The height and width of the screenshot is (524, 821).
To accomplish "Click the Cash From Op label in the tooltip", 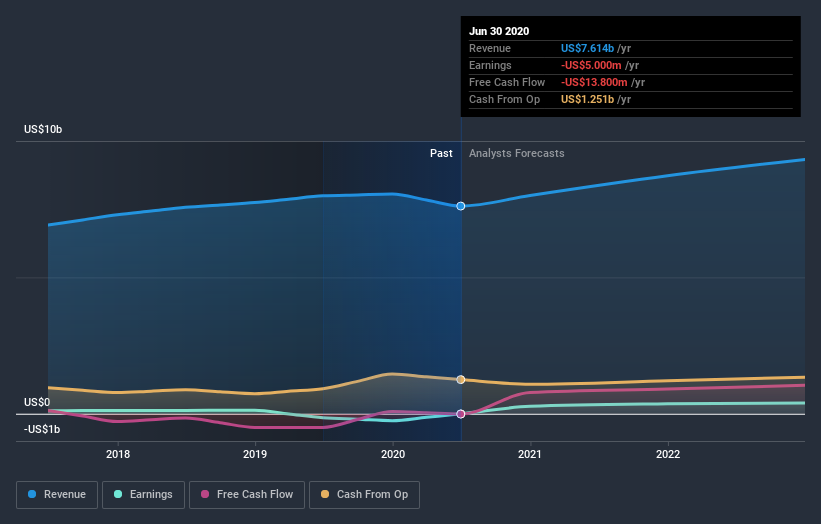I will coord(504,99).
